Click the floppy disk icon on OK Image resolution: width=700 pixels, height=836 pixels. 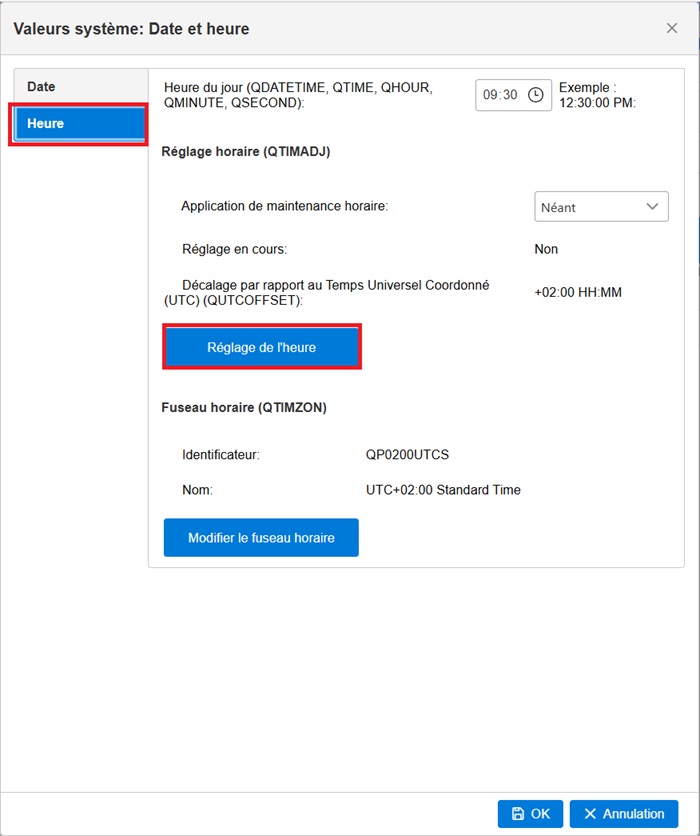coord(517,814)
